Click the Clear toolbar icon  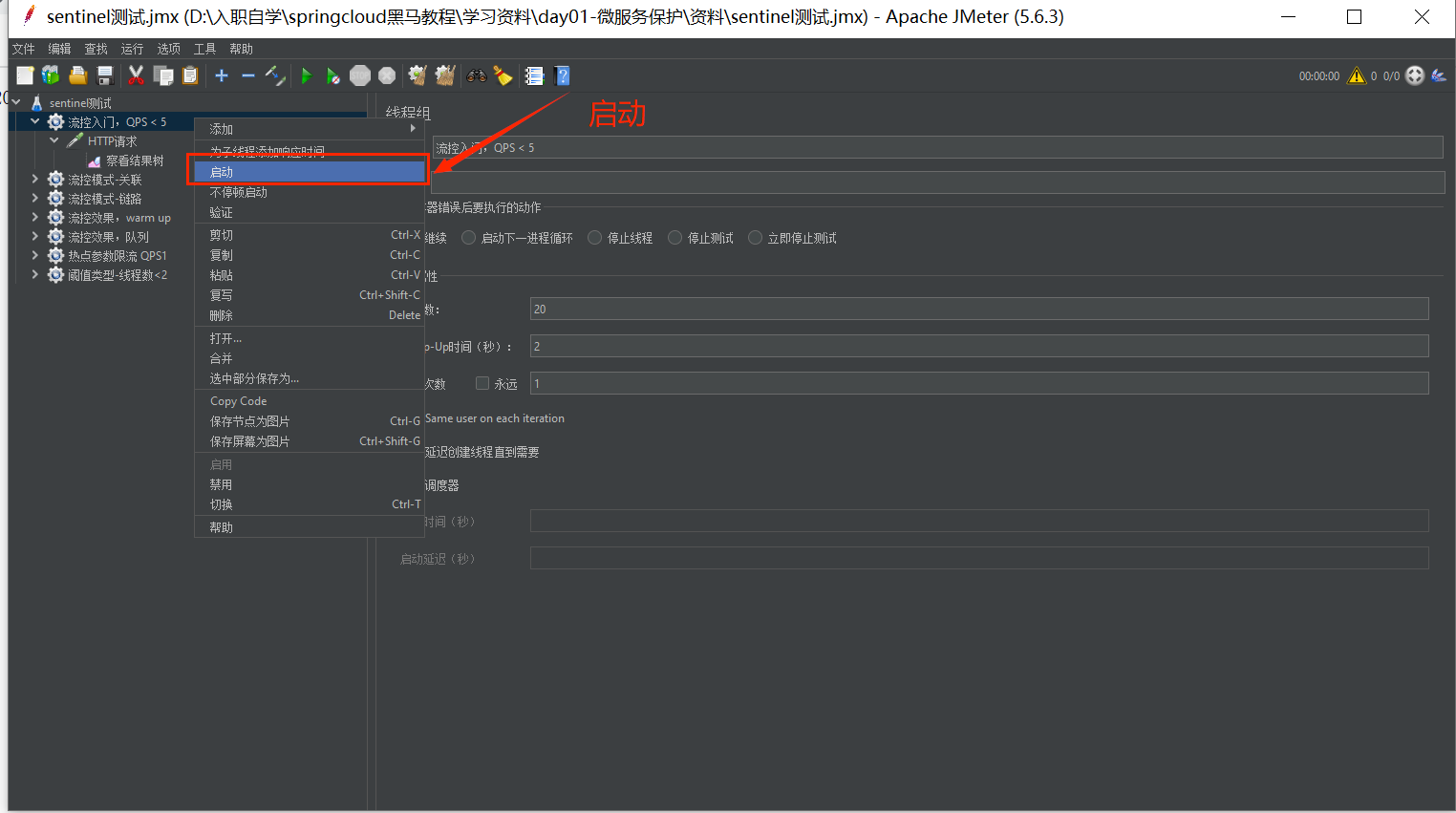(418, 75)
